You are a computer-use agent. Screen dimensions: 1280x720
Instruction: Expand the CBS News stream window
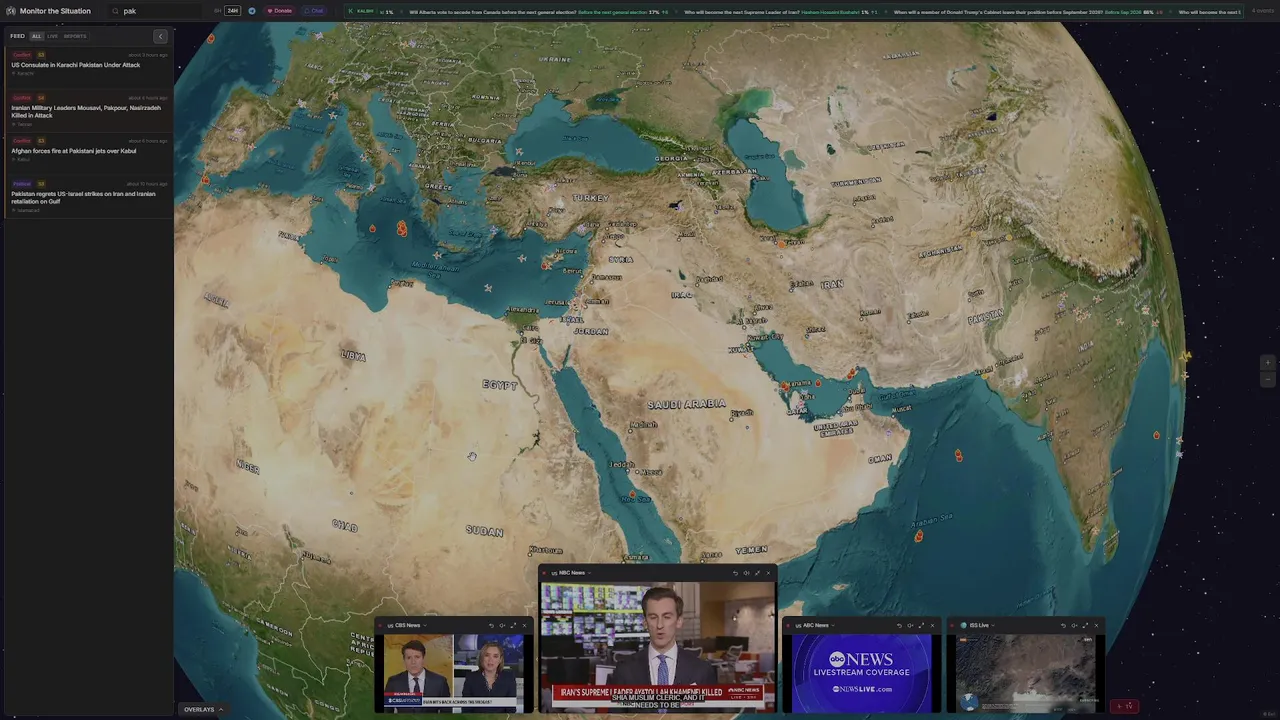[513, 625]
